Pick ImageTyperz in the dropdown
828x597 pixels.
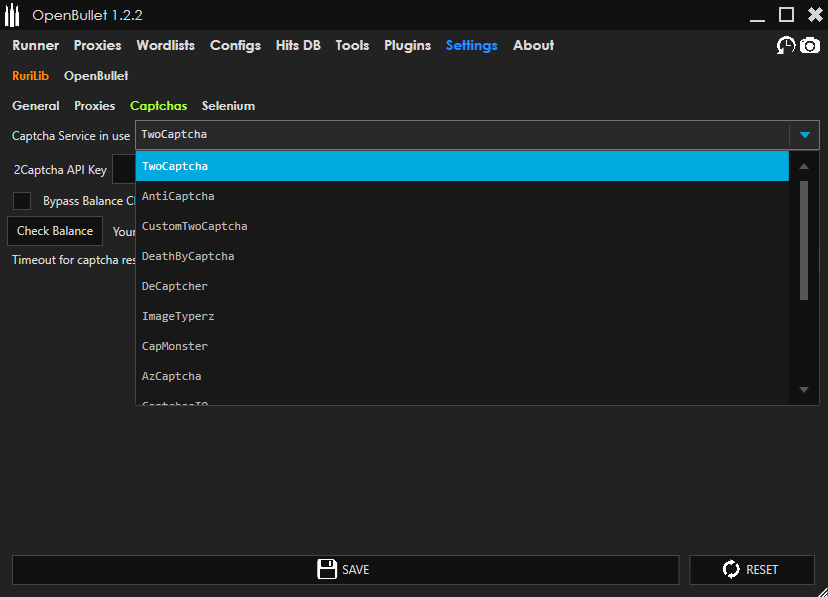[x=462, y=317]
